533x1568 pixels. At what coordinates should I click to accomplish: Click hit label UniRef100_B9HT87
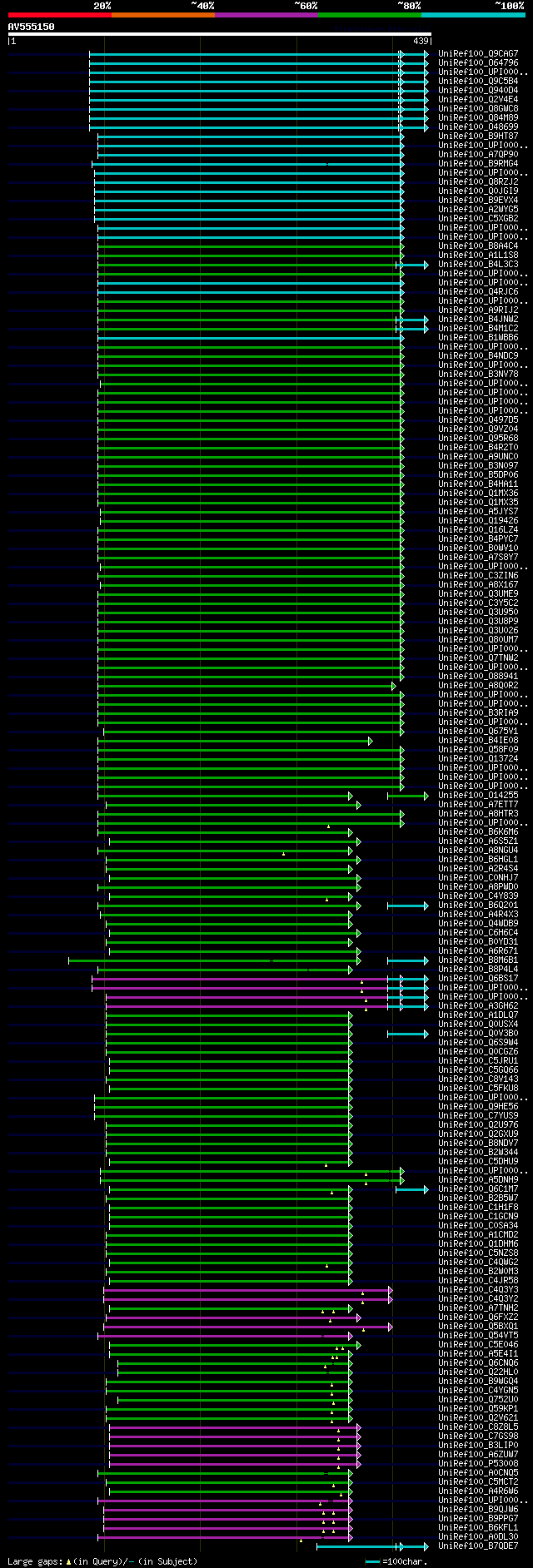click(478, 136)
